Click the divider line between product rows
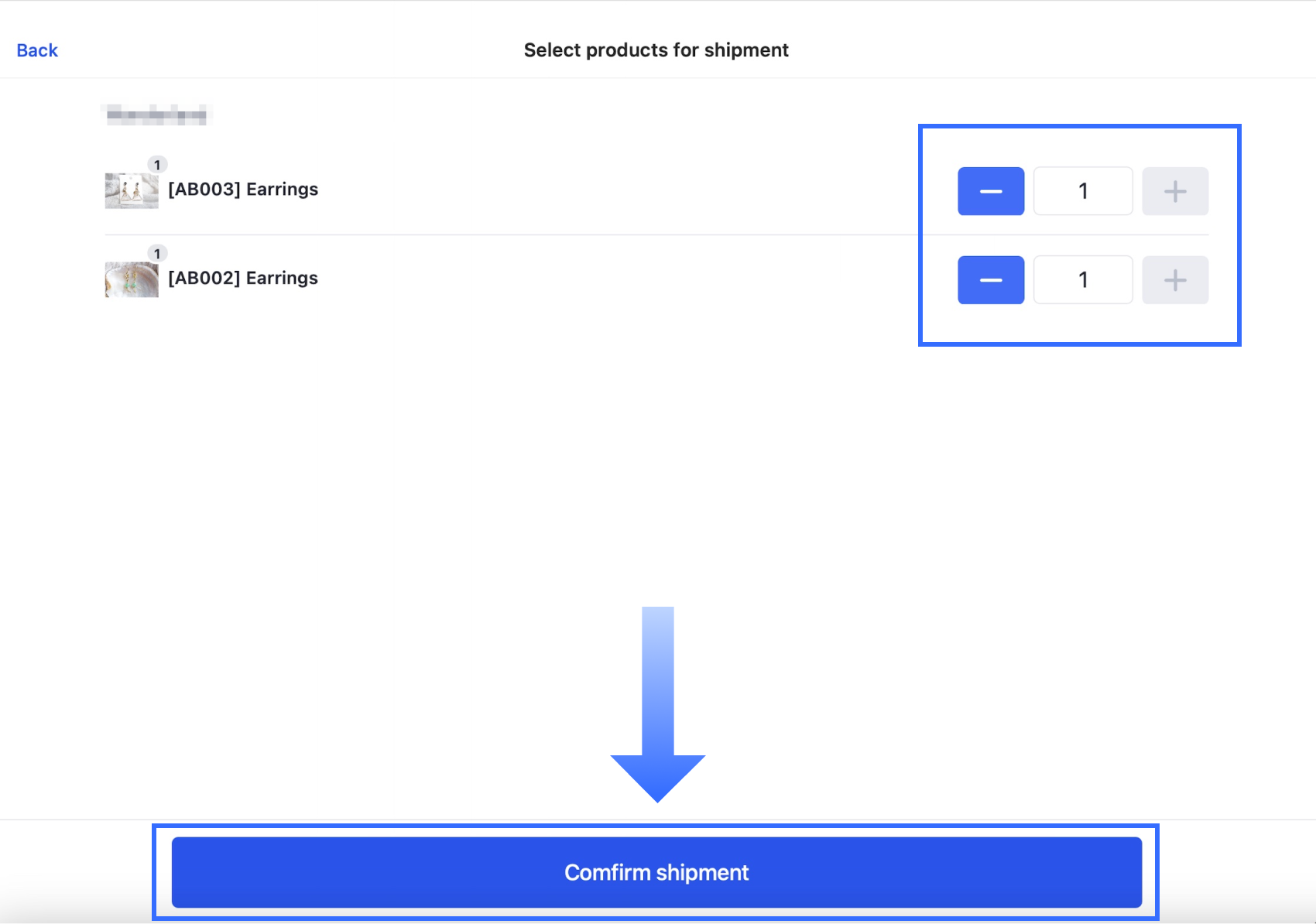This screenshot has width=1316, height=924. tap(511, 234)
